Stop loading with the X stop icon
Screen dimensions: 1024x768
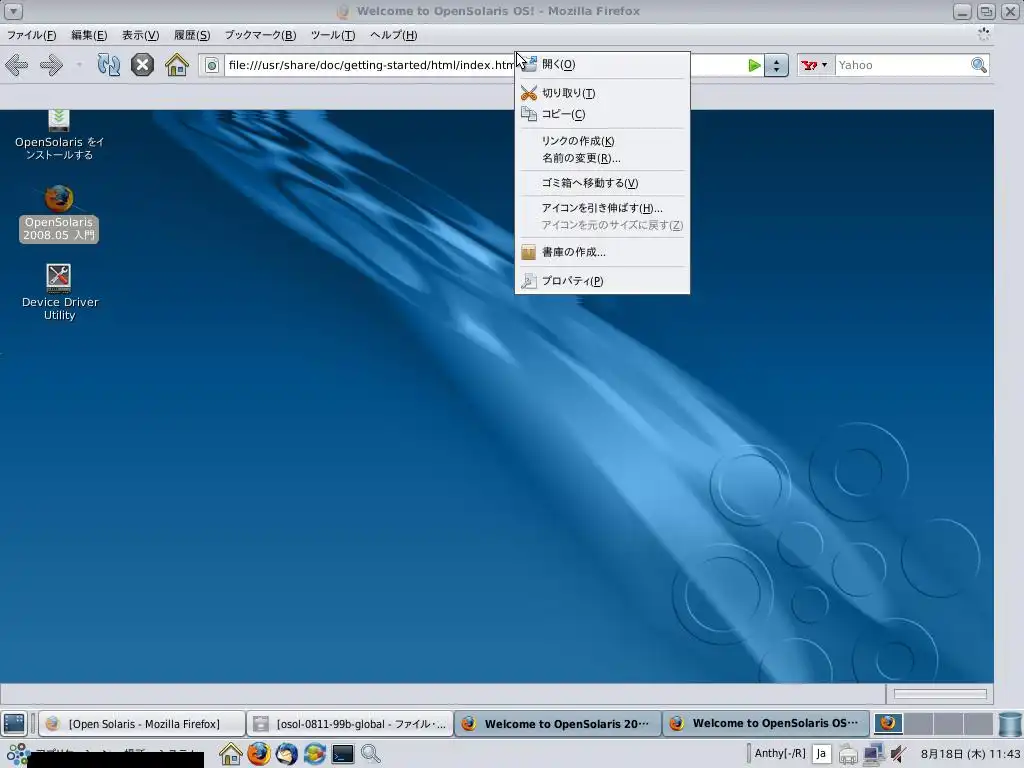142,65
